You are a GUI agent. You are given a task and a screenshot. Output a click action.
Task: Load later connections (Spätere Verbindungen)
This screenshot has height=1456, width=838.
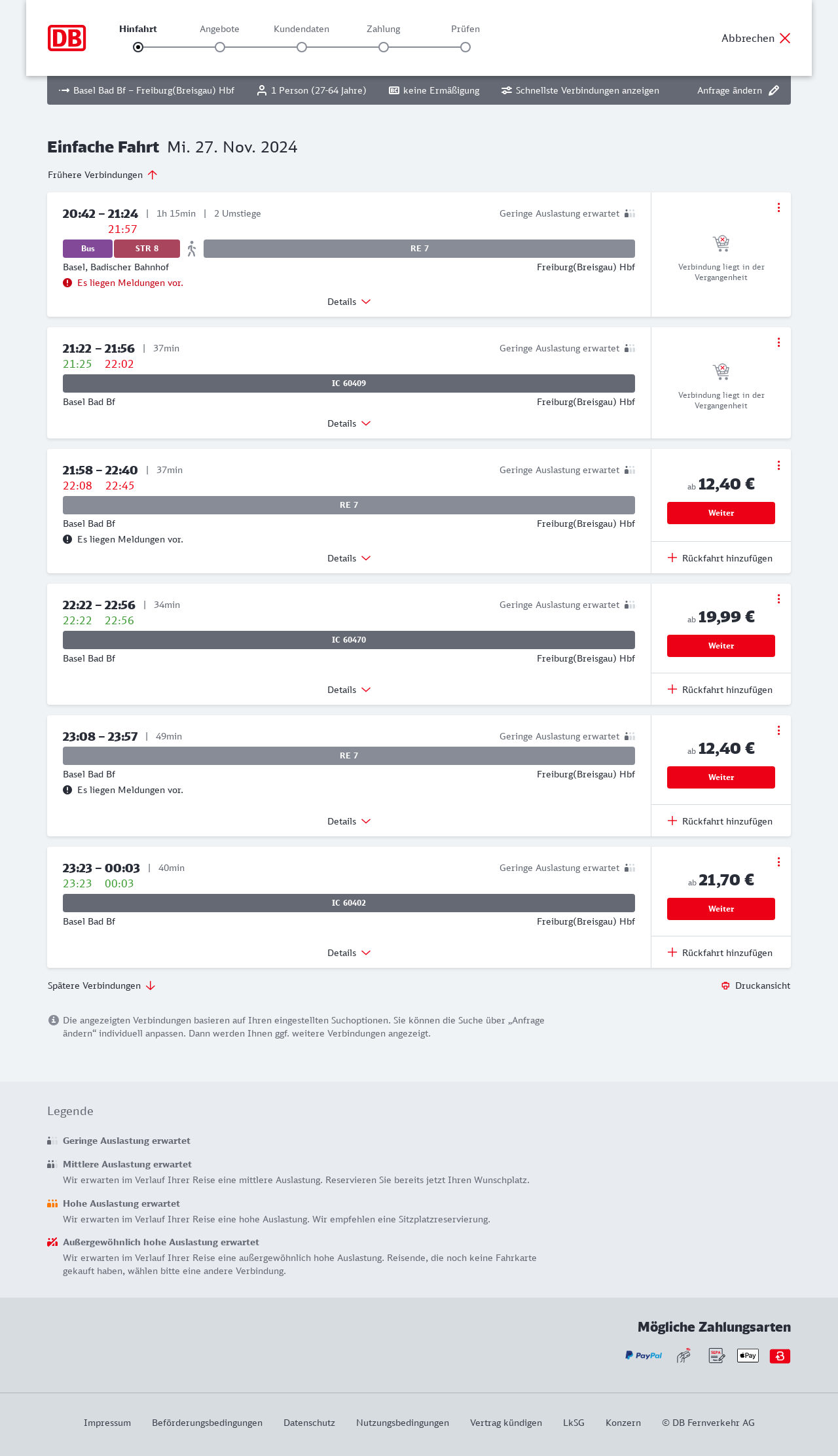(x=101, y=985)
